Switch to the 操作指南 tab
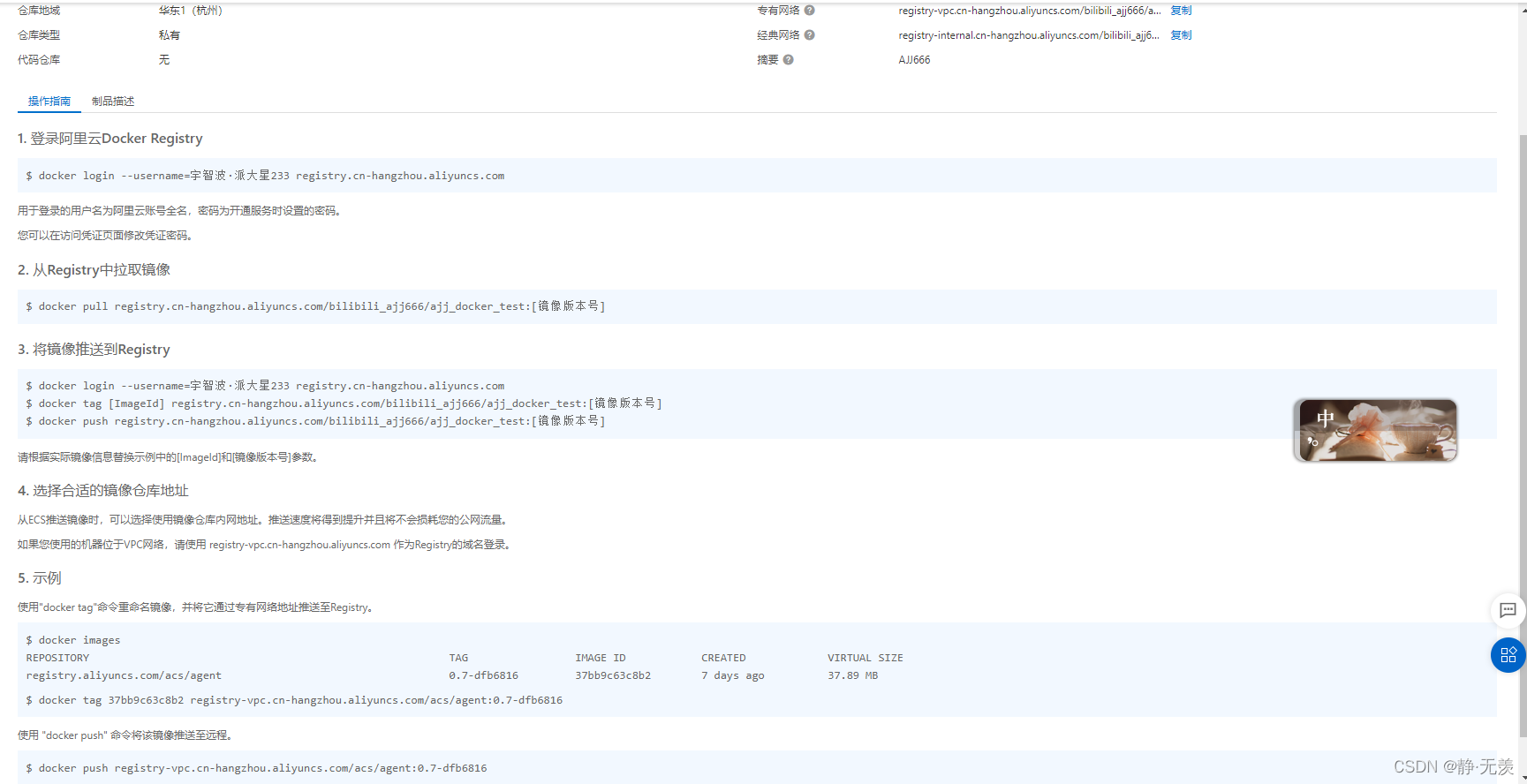The width and height of the screenshot is (1527, 784). click(49, 102)
